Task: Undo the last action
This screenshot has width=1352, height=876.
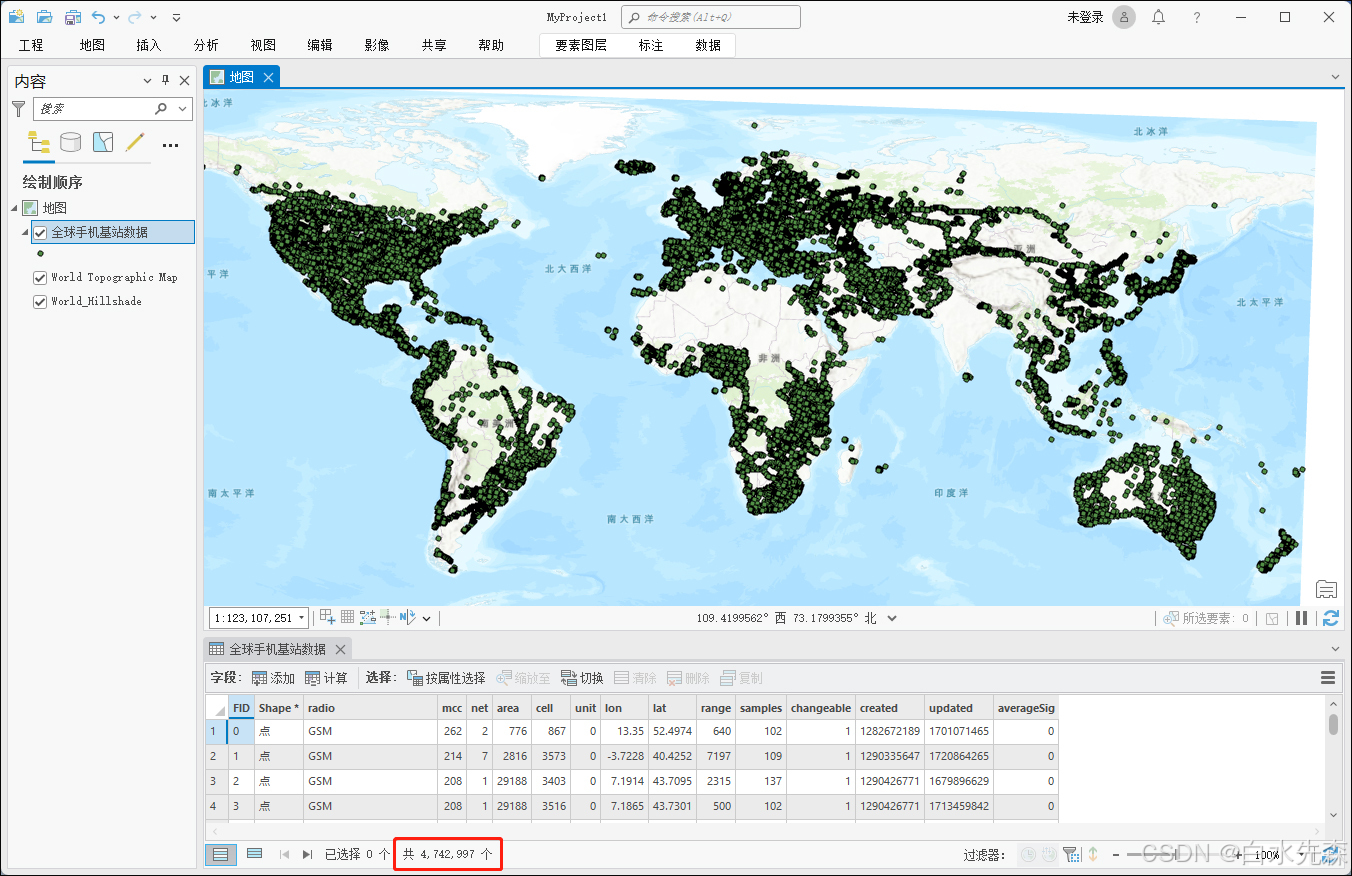Action: click(98, 17)
